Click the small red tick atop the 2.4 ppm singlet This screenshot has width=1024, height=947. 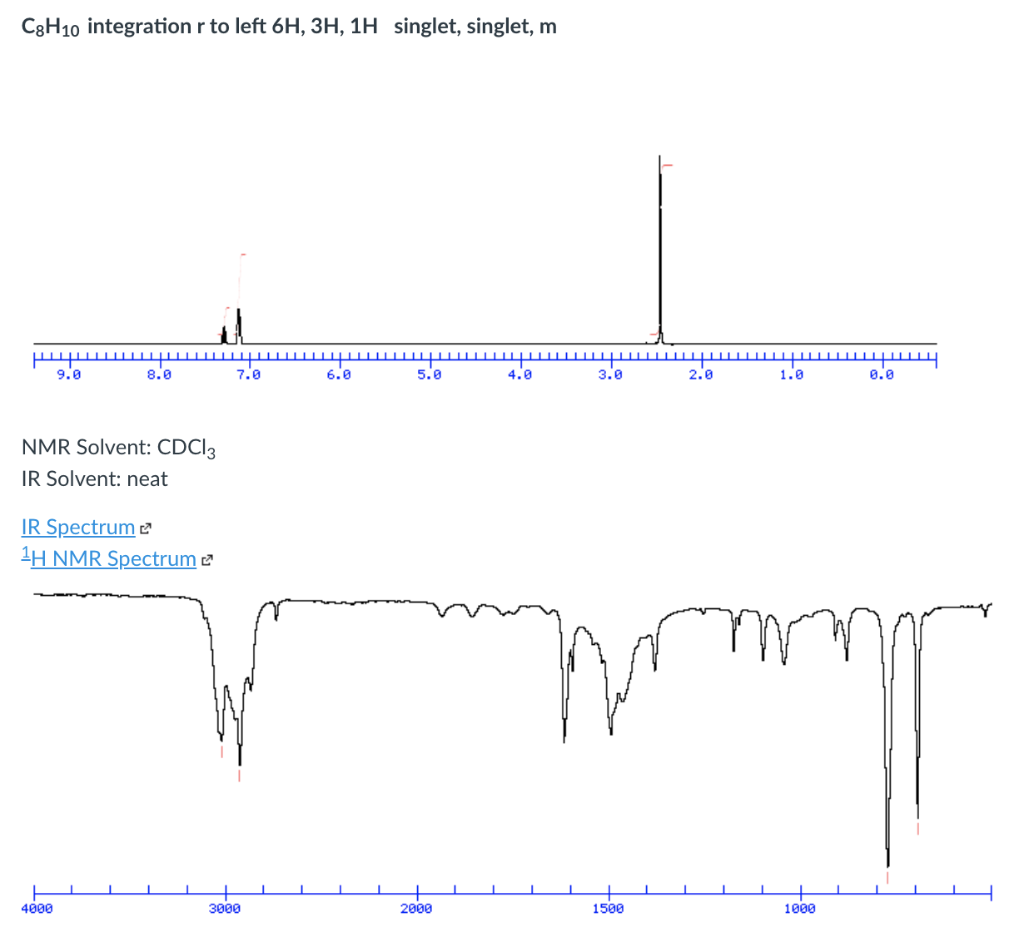665,163
